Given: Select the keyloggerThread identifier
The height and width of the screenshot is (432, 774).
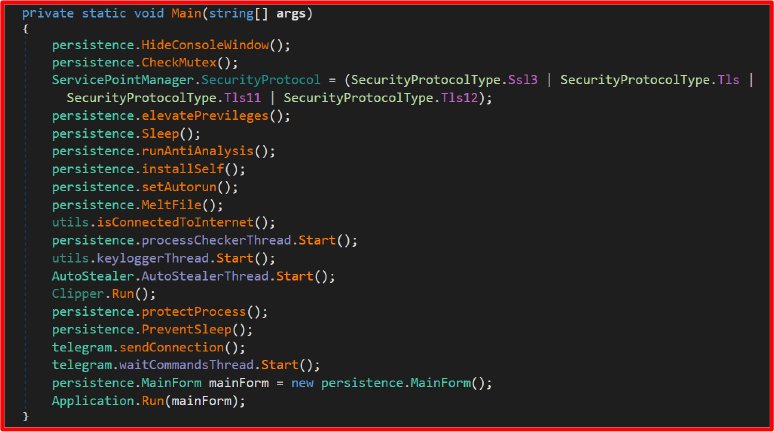Looking at the screenshot, I should [x=153, y=258].
